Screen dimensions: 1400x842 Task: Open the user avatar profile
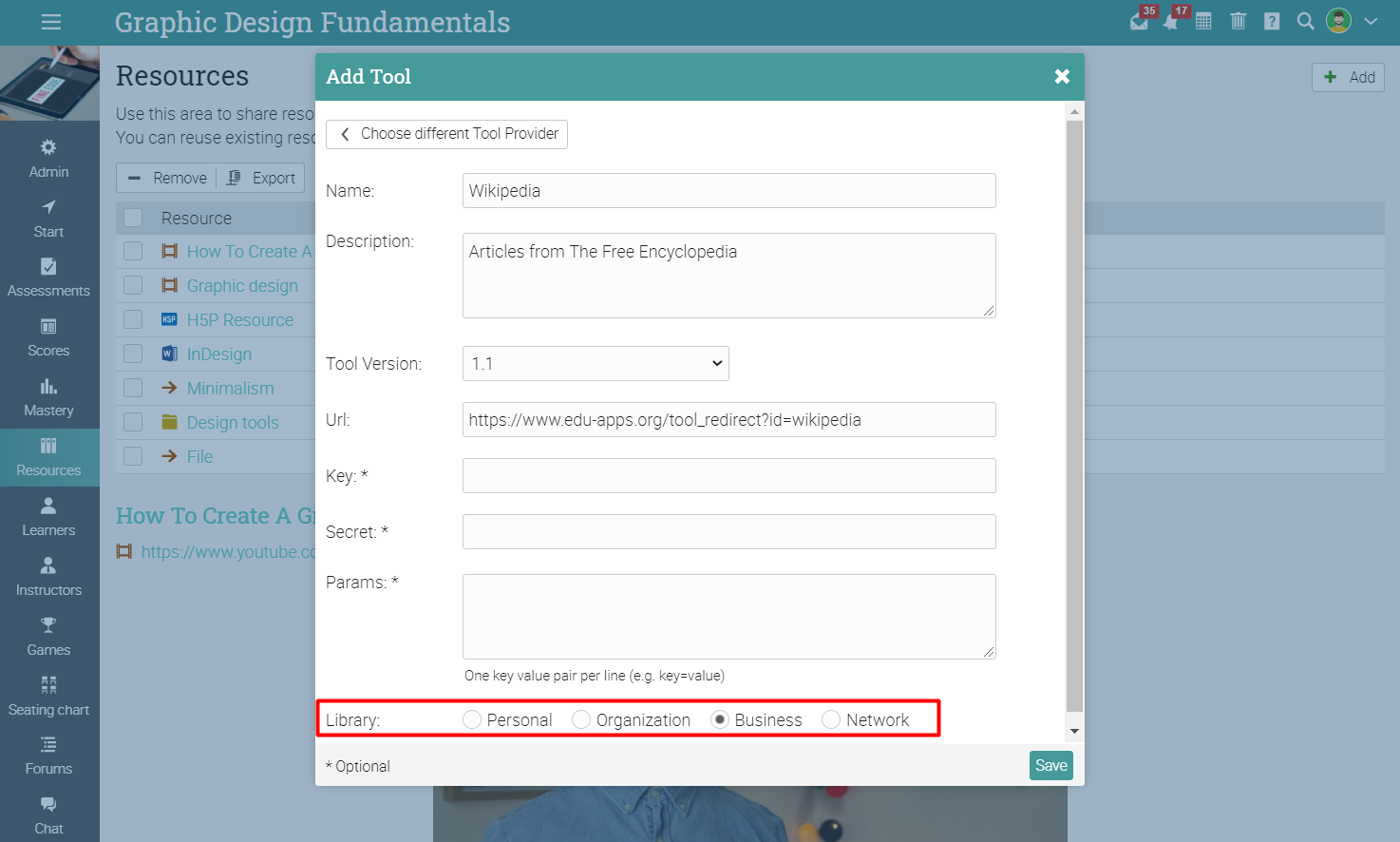(1339, 21)
